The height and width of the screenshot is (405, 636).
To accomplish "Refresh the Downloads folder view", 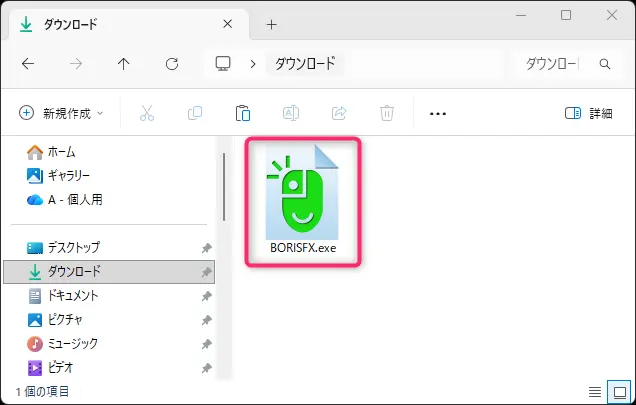I will point(172,64).
